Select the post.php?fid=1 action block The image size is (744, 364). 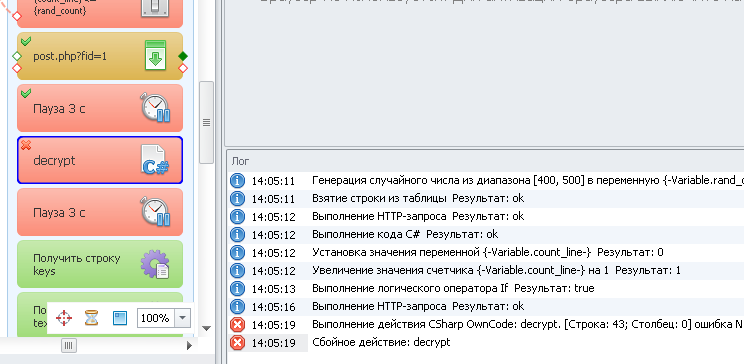click(100, 56)
